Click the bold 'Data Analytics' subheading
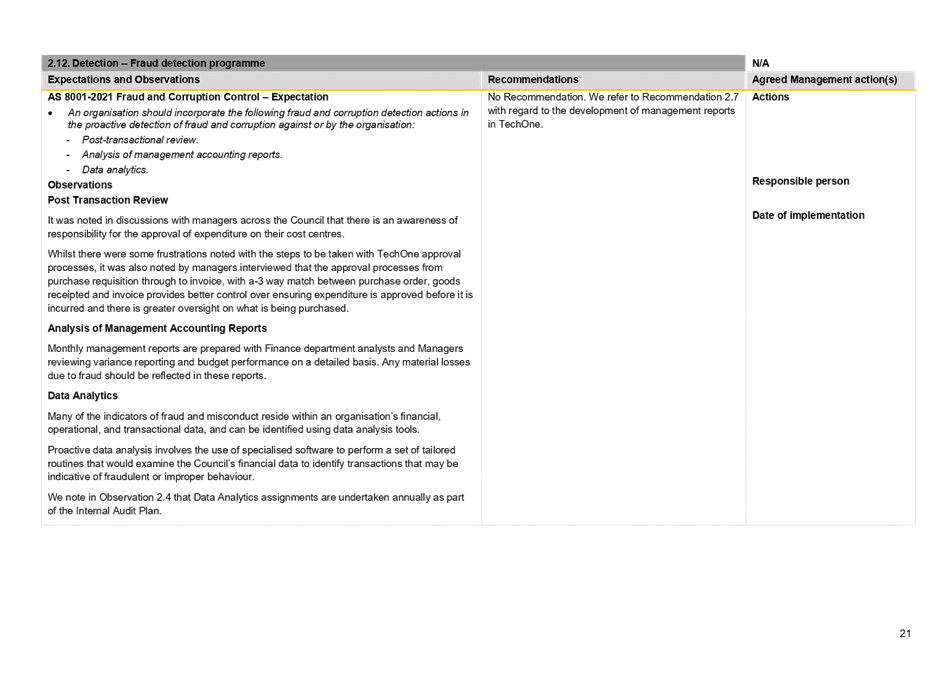Screen dimensions: 952x674 pos(83,396)
